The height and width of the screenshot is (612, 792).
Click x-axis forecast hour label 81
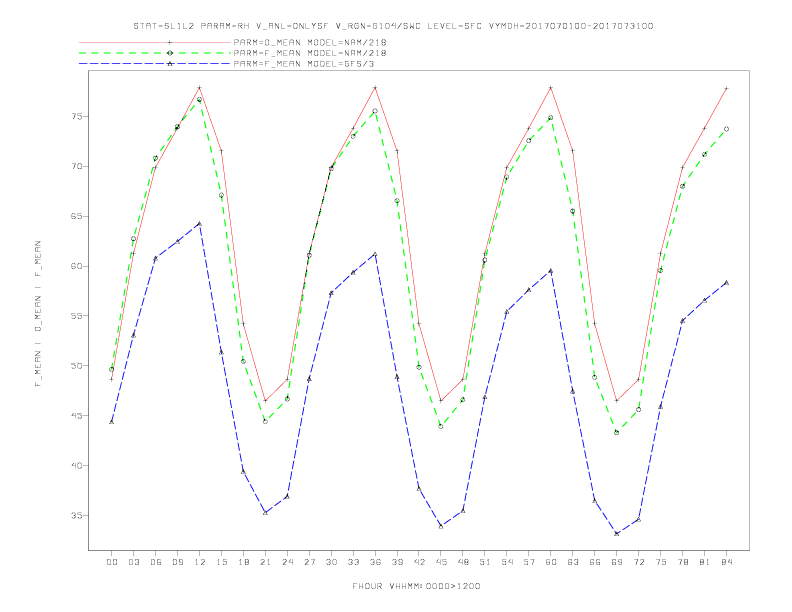click(x=705, y=562)
